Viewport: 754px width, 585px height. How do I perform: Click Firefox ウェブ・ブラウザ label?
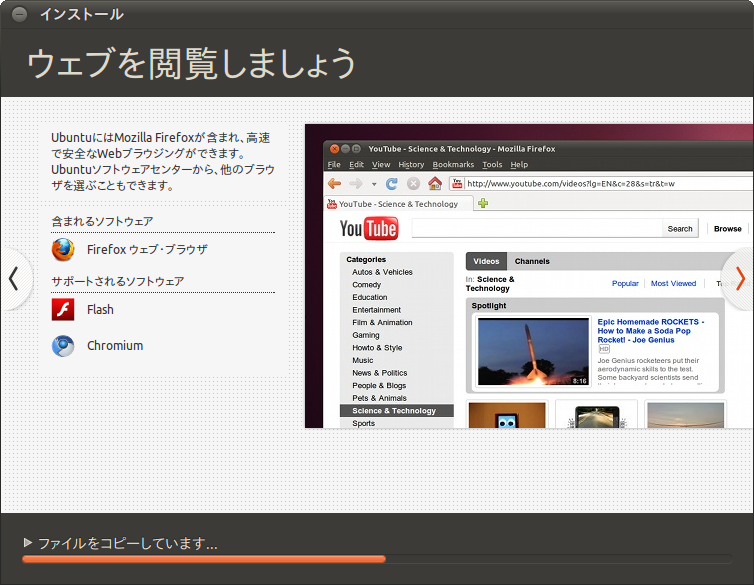[x=147, y=249]
